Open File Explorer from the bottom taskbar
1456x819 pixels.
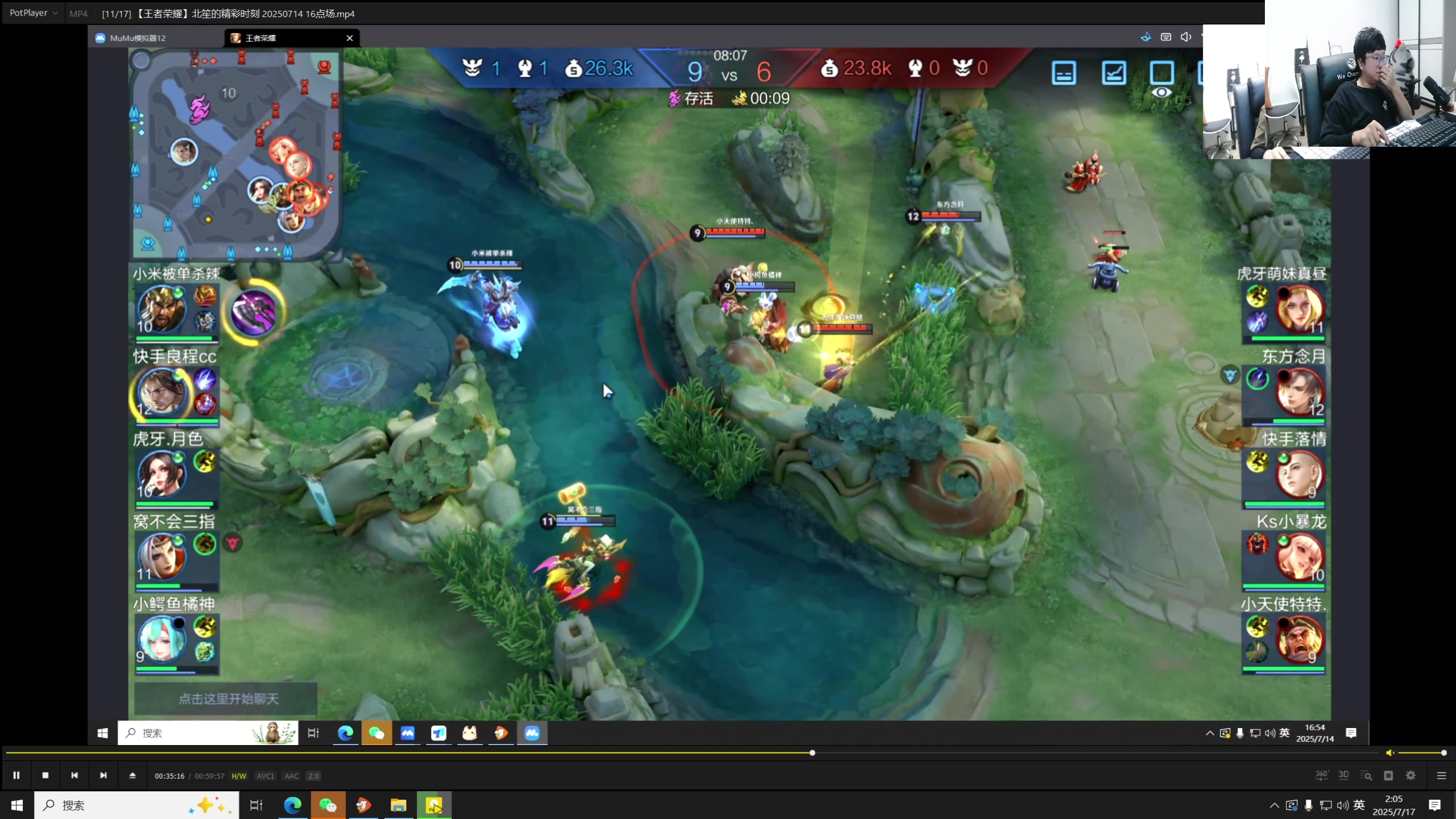click(x=398, y=805)
